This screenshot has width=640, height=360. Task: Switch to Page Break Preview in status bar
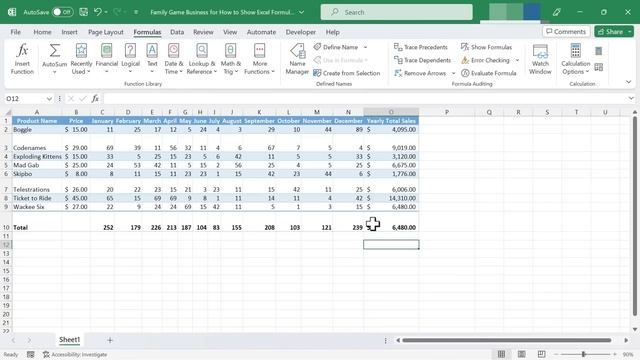point(541,354)
